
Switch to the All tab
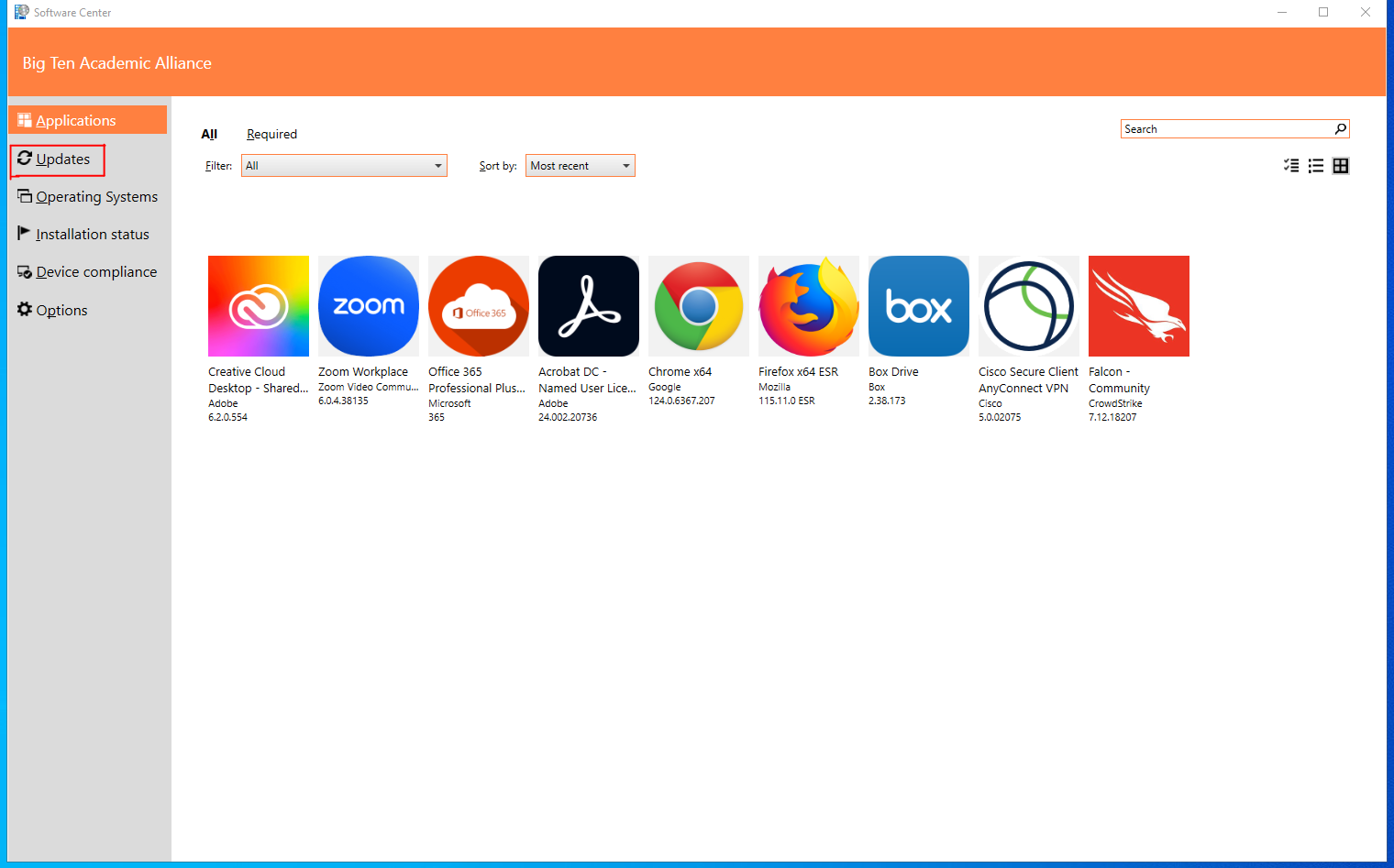click(x=209, y=134)
